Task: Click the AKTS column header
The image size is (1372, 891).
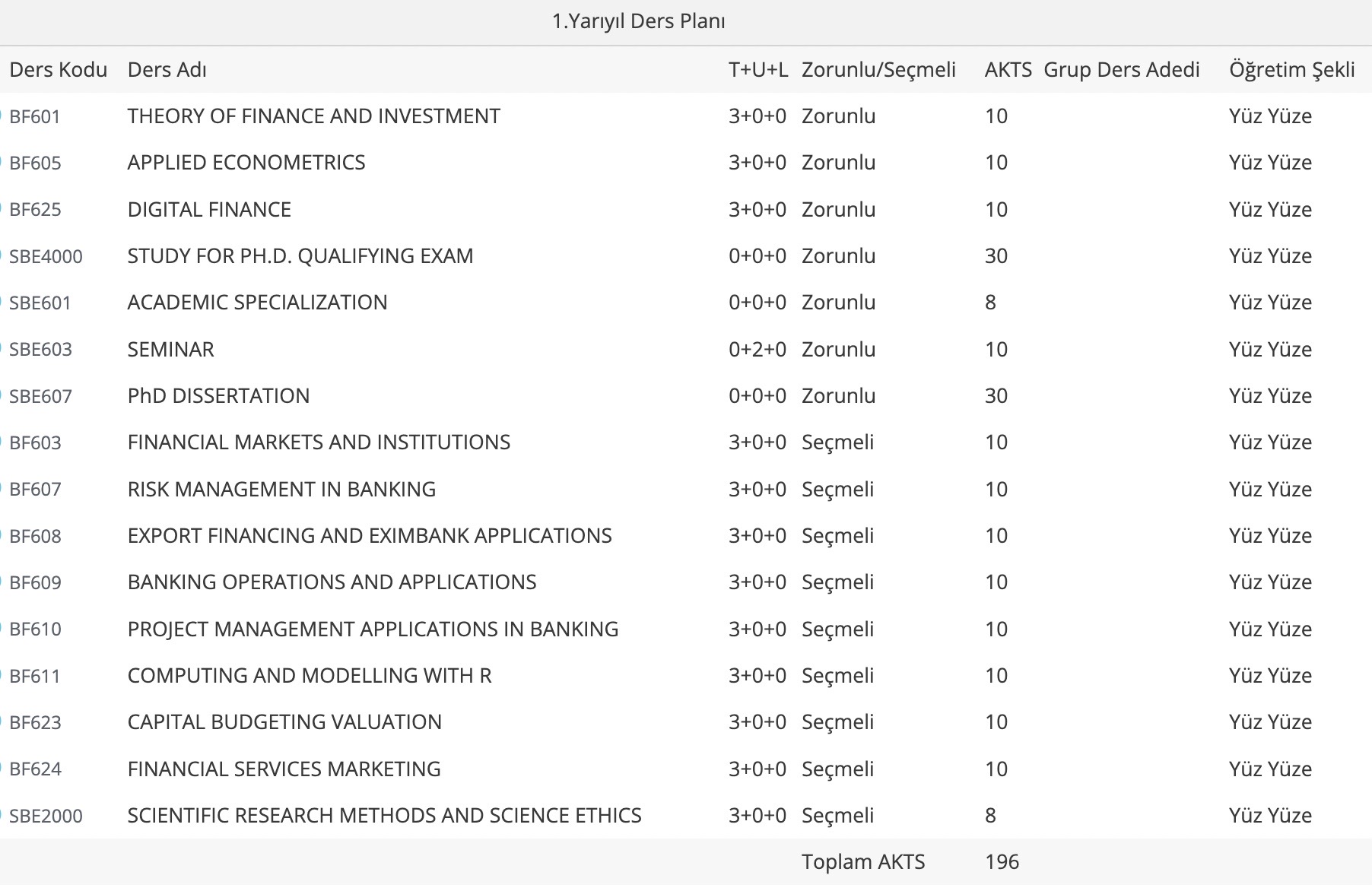Action: coord(1008,70)
